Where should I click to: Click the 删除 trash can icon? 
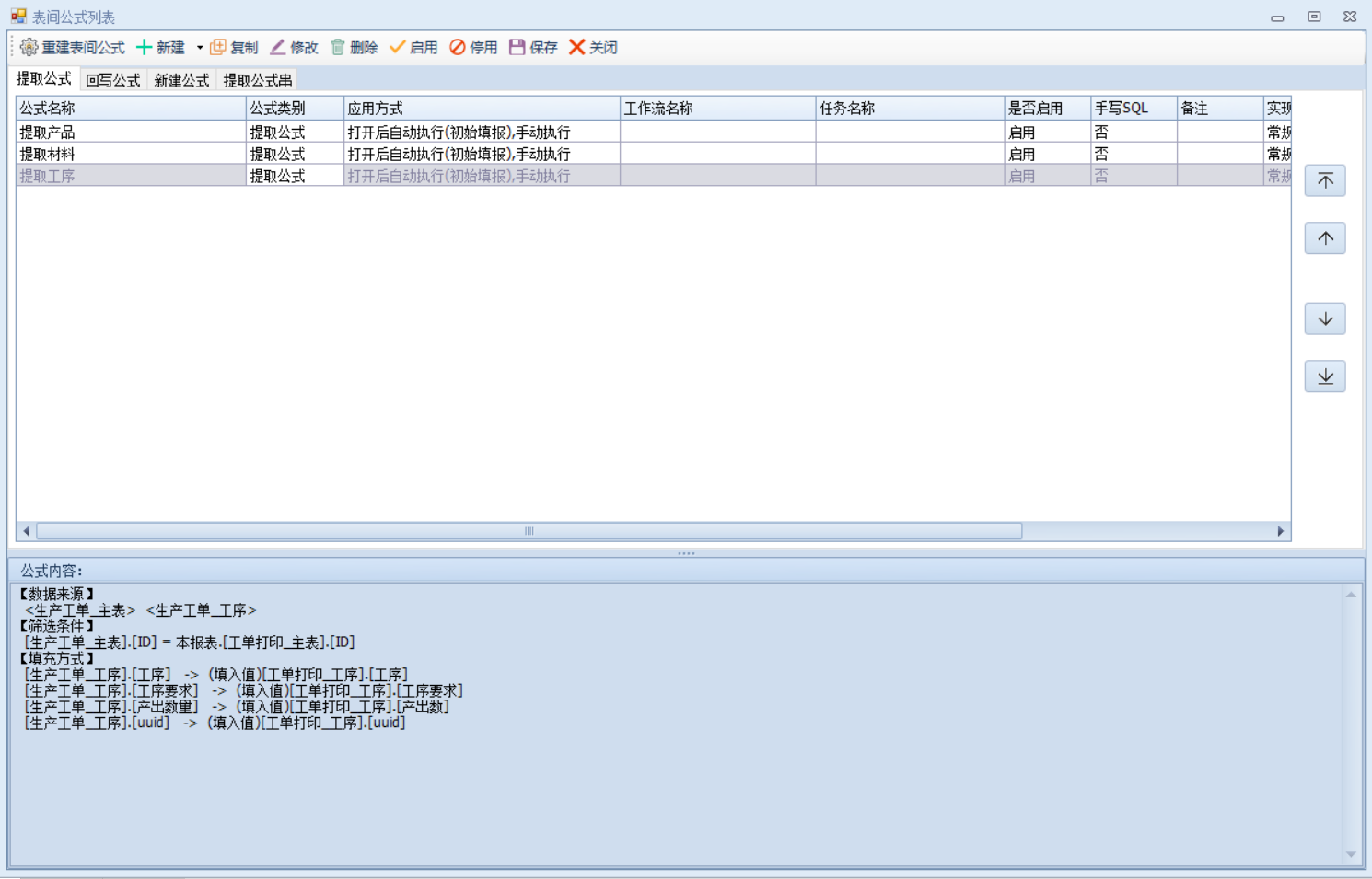point(338,47)
